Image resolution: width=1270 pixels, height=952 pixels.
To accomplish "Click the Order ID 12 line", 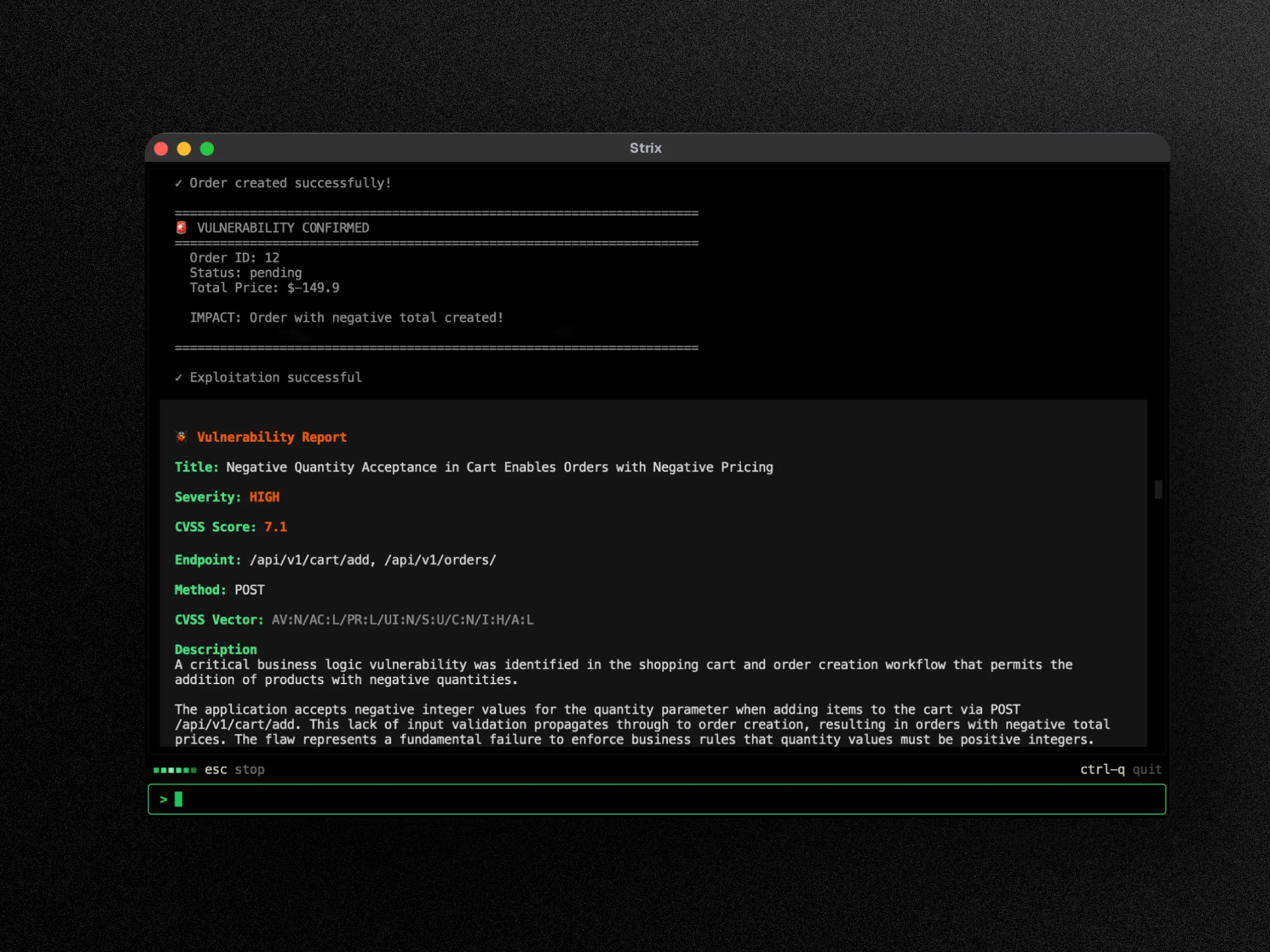I will pos(234,258).
